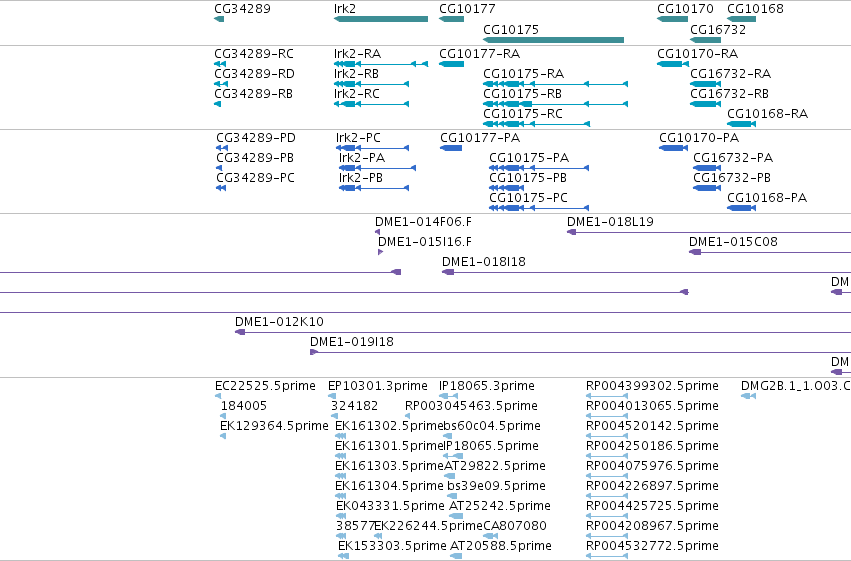
Task: Select EST RP004013065.5prime
Action: pos(652,406)
